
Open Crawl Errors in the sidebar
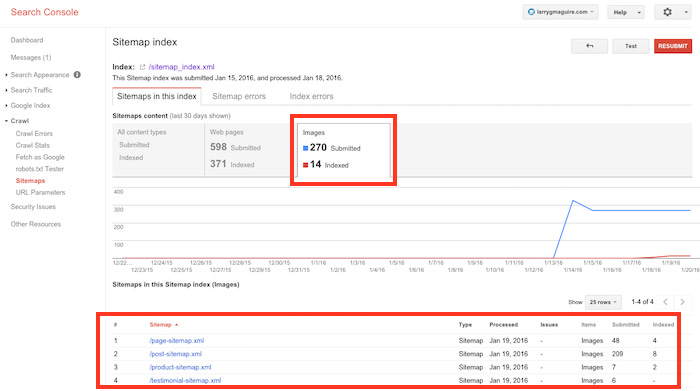pos(34,133)
